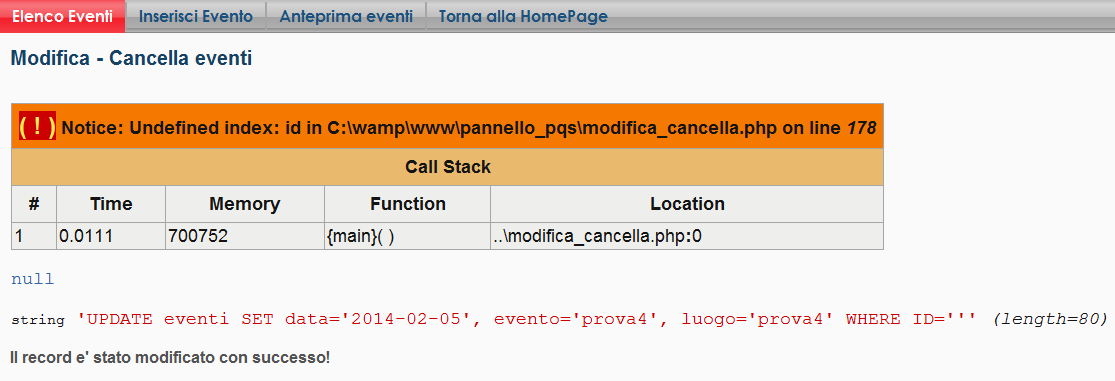Viewport: 1115px width, 381px height.
Task: Select the 700752 memory value cell
Action: coord(245,236)
